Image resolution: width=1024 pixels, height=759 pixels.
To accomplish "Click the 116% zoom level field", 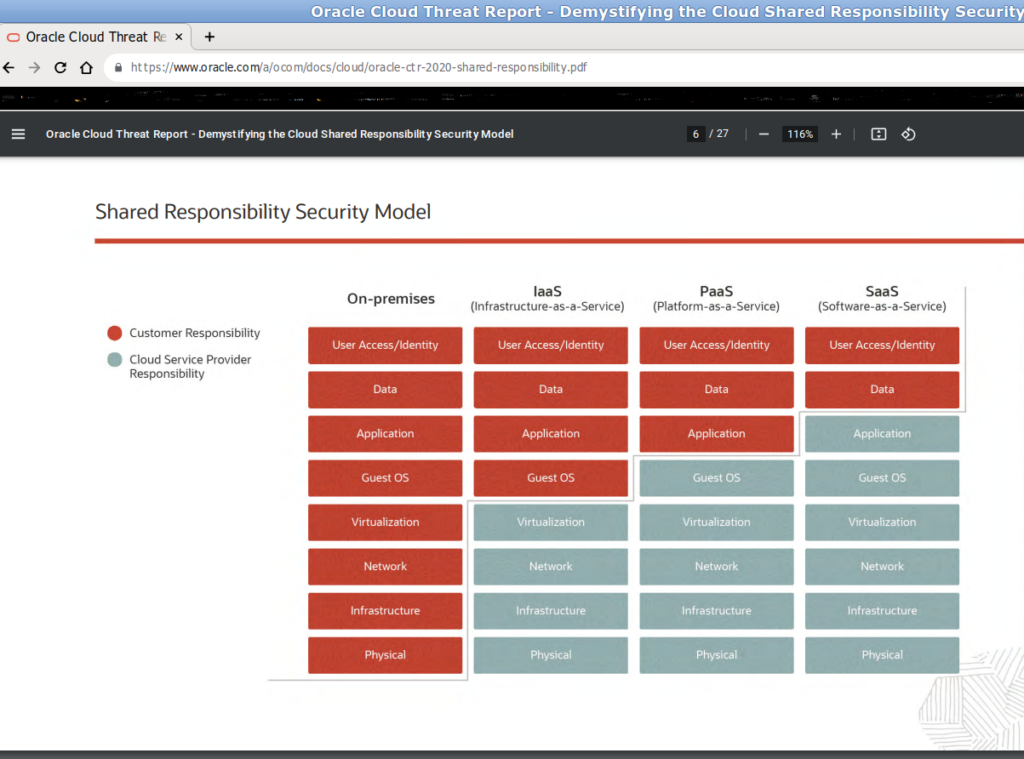I will (x=800, y=134).
